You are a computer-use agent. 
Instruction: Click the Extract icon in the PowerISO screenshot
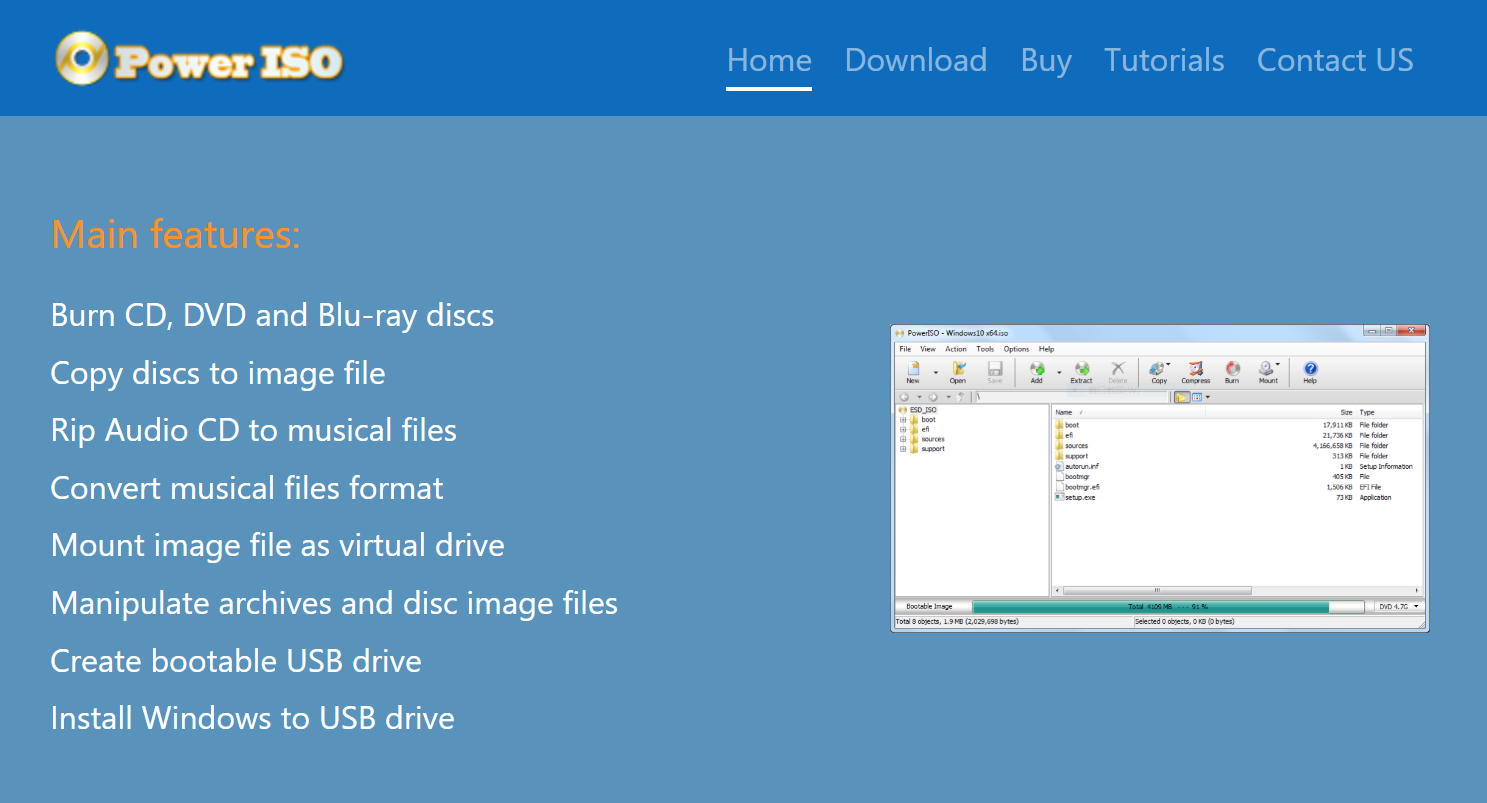[x=1082, y=372]
